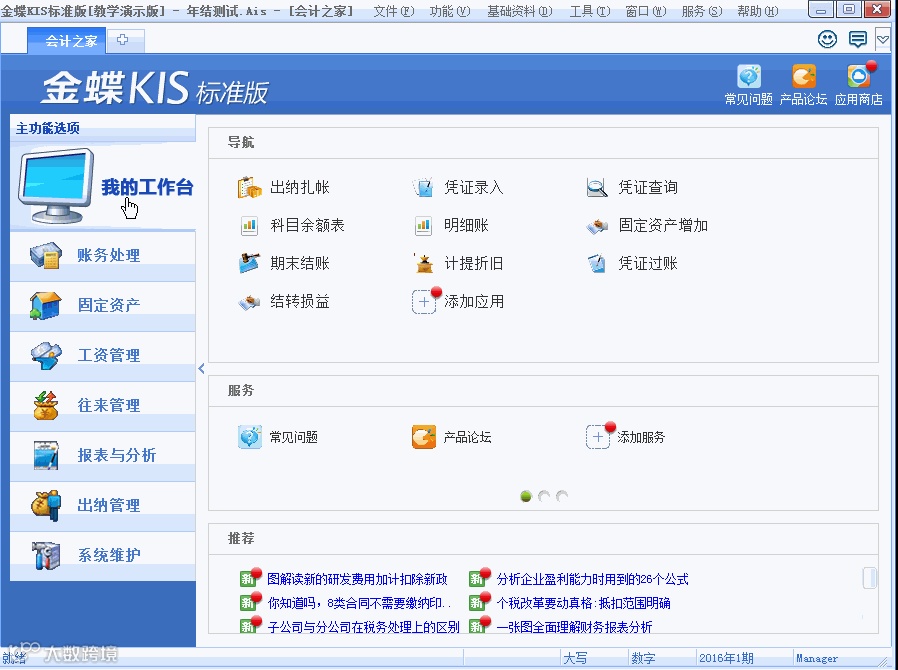The image size is (898, 670).
Task: Open 应用商店 app store icon
Action: (858, 77)
